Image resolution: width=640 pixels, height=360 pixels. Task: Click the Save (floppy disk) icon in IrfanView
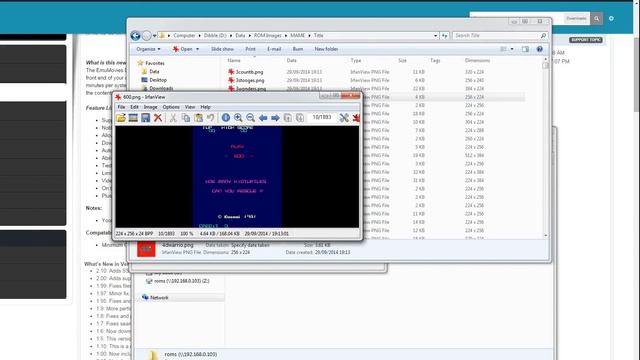tap(146, 118)
